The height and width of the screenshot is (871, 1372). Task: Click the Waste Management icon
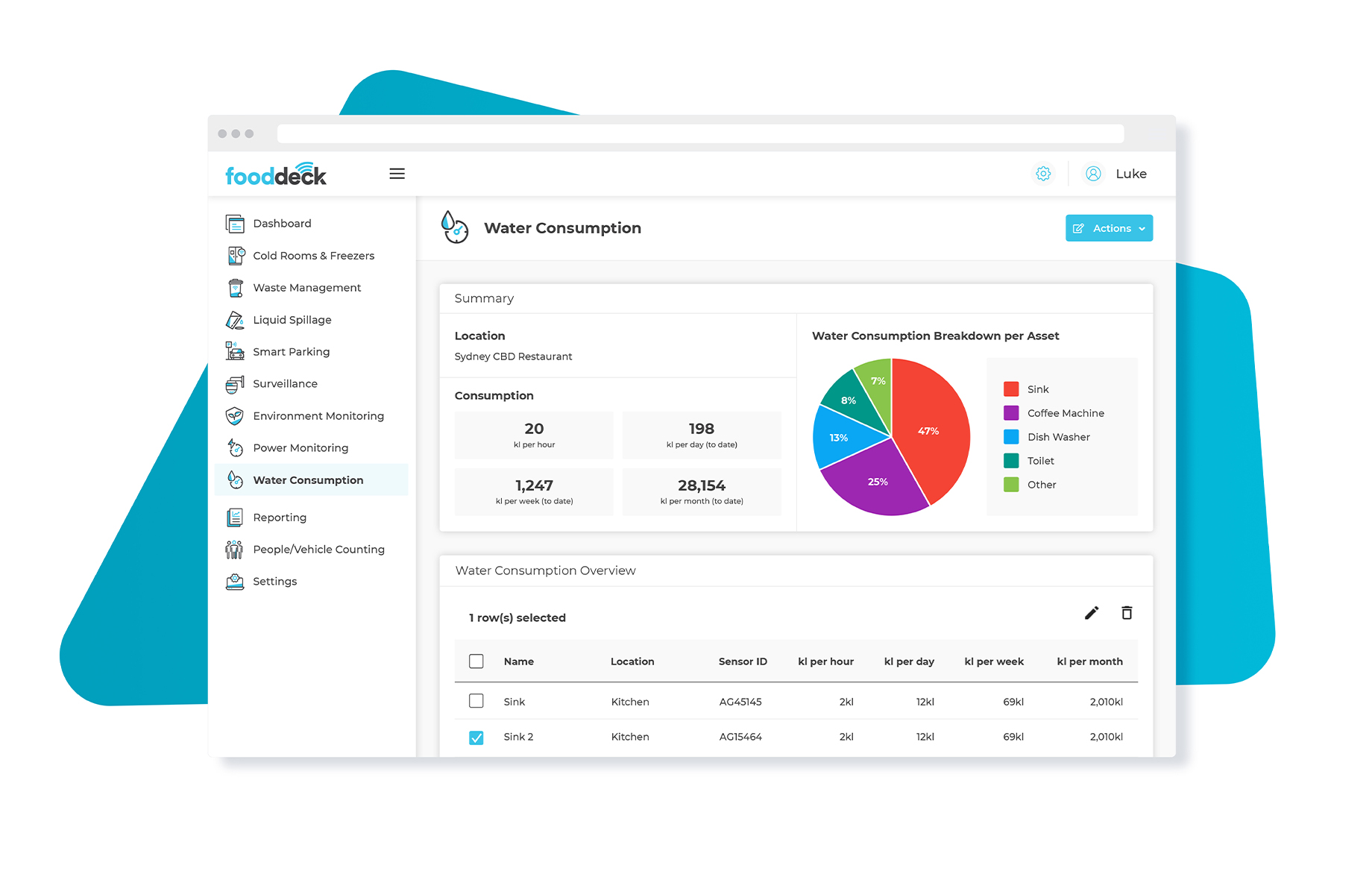click(x=234, y=287)
